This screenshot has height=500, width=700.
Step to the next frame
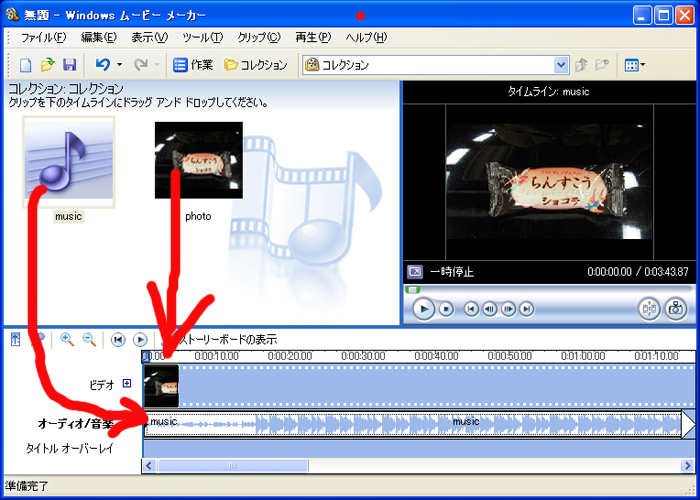pos(508,309)
